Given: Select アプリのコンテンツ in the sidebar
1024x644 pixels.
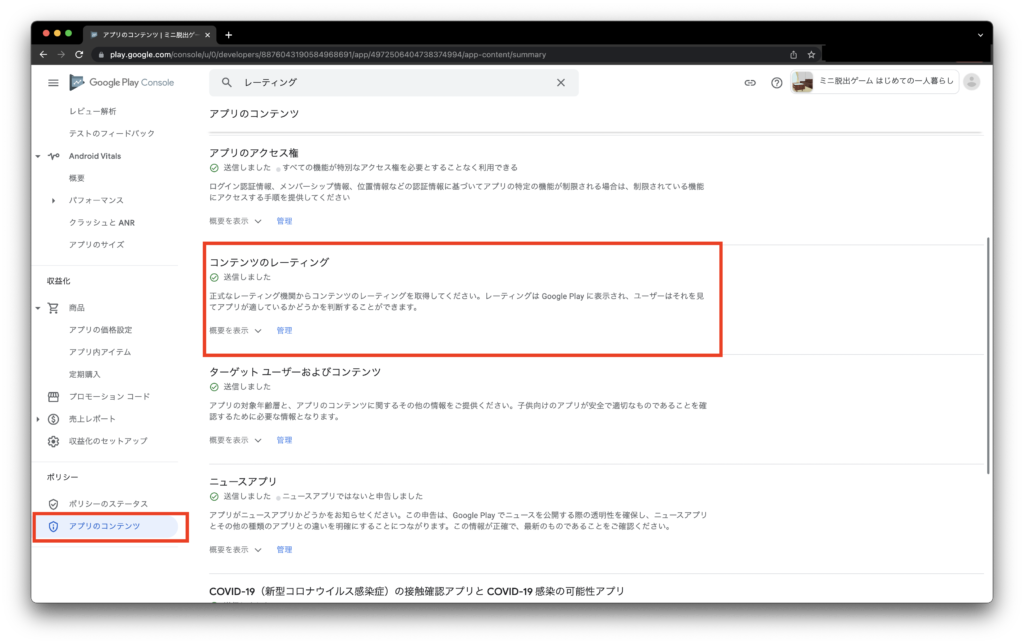Looking at the screenshot, I should coord(104,526).
